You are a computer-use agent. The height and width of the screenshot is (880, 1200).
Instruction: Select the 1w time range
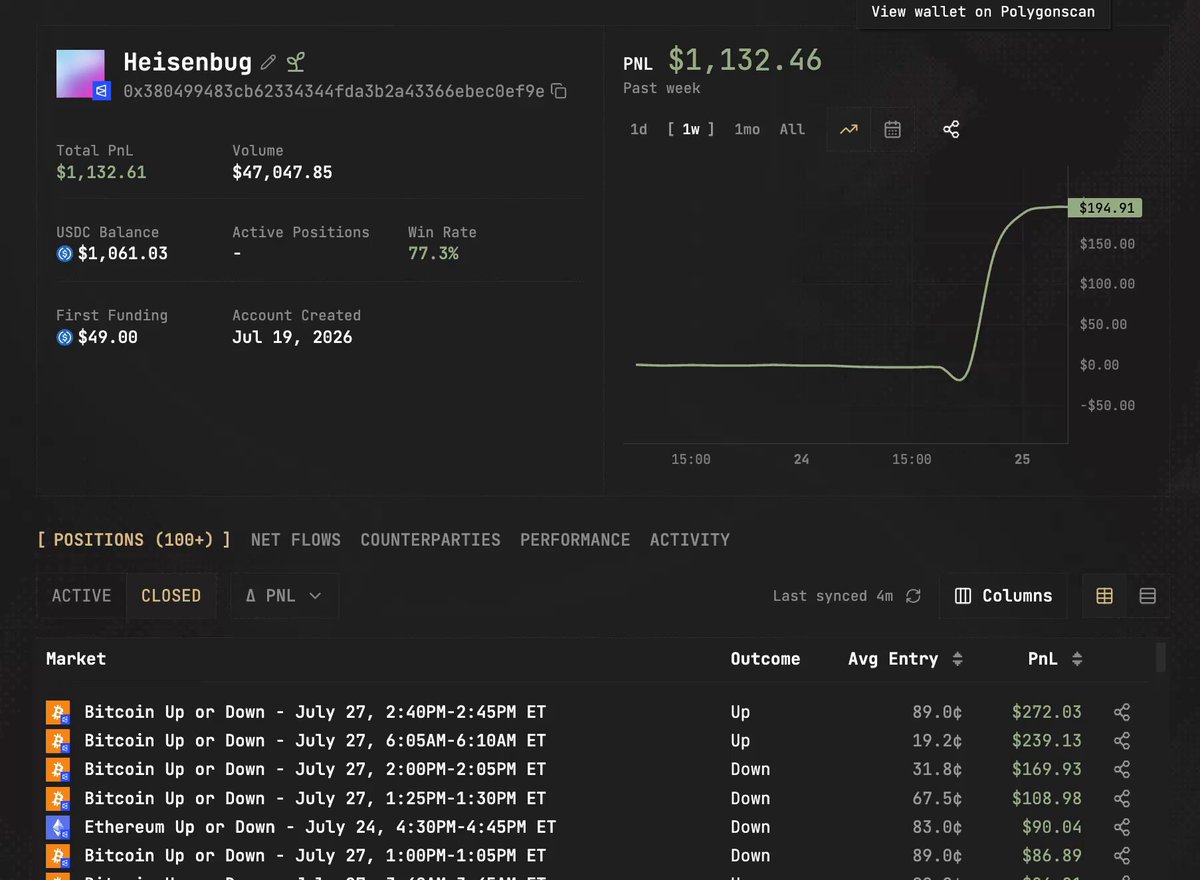pyautogui.click(x=691, y=129)
